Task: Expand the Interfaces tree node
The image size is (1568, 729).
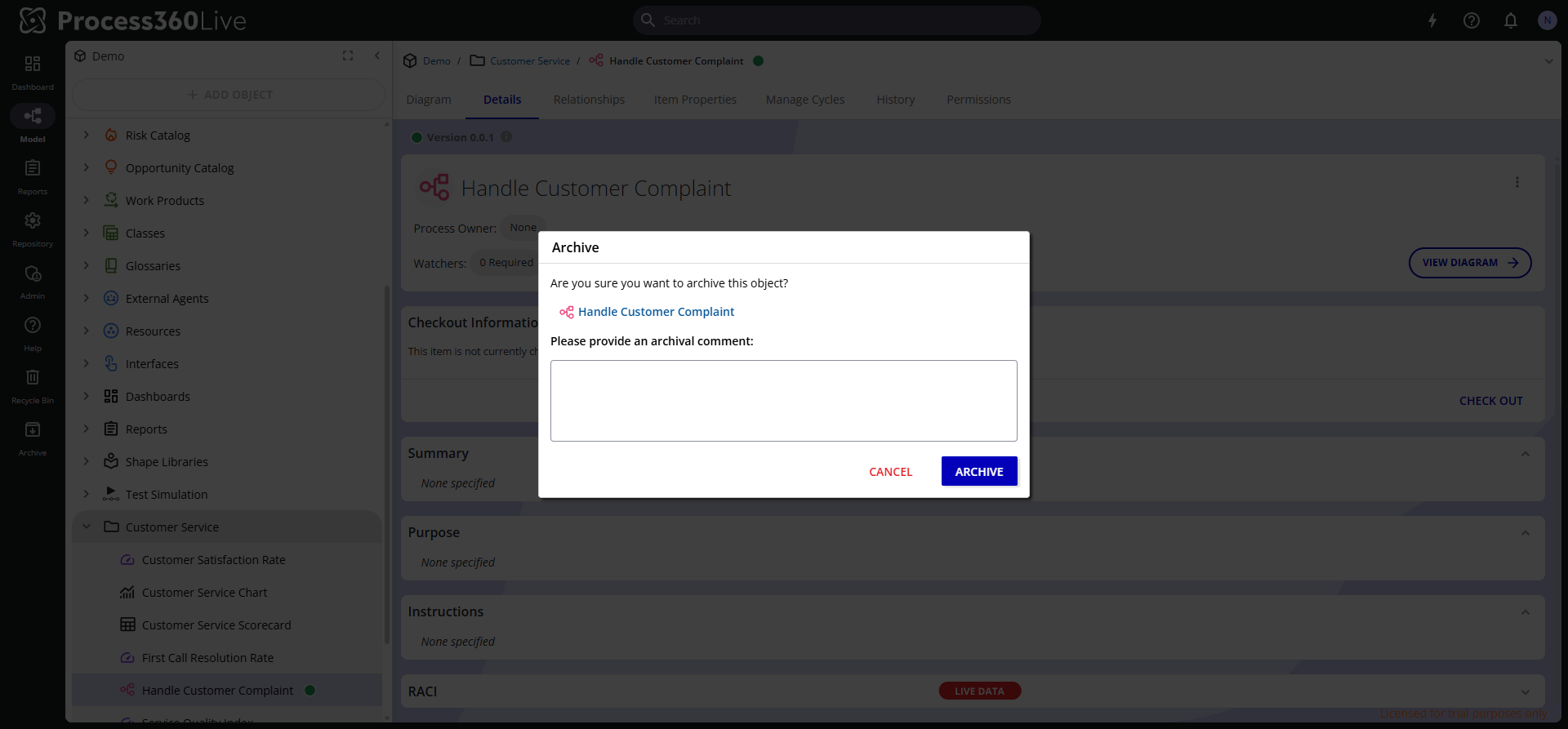Action: [87, 363]
